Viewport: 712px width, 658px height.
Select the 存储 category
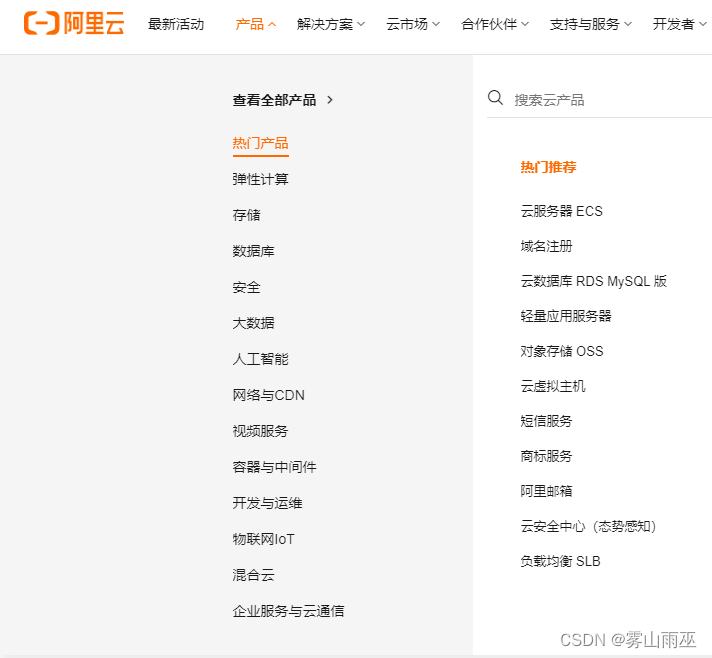click(247, 215)
